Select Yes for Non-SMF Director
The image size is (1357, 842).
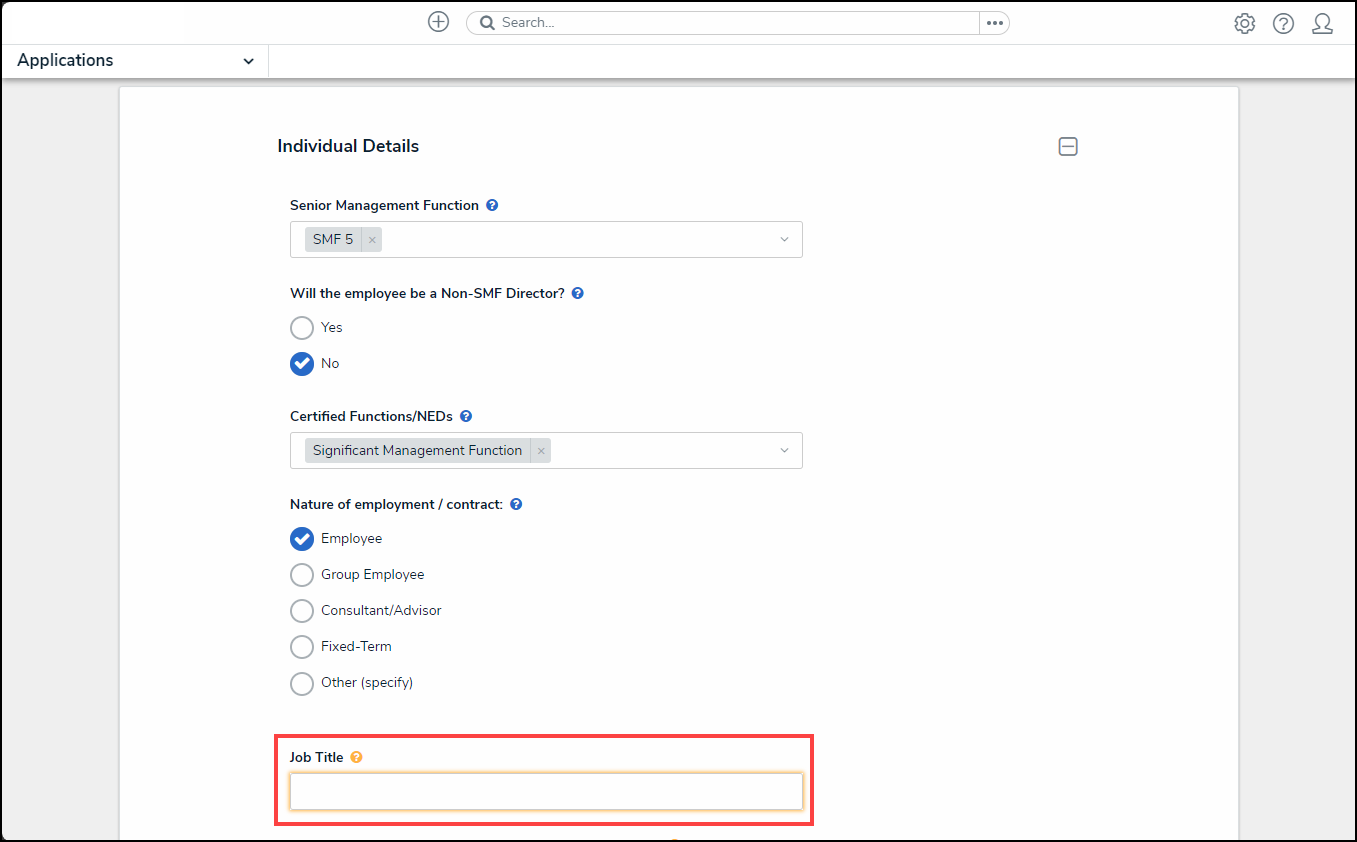pyautogui.click(x=302, y=328)
